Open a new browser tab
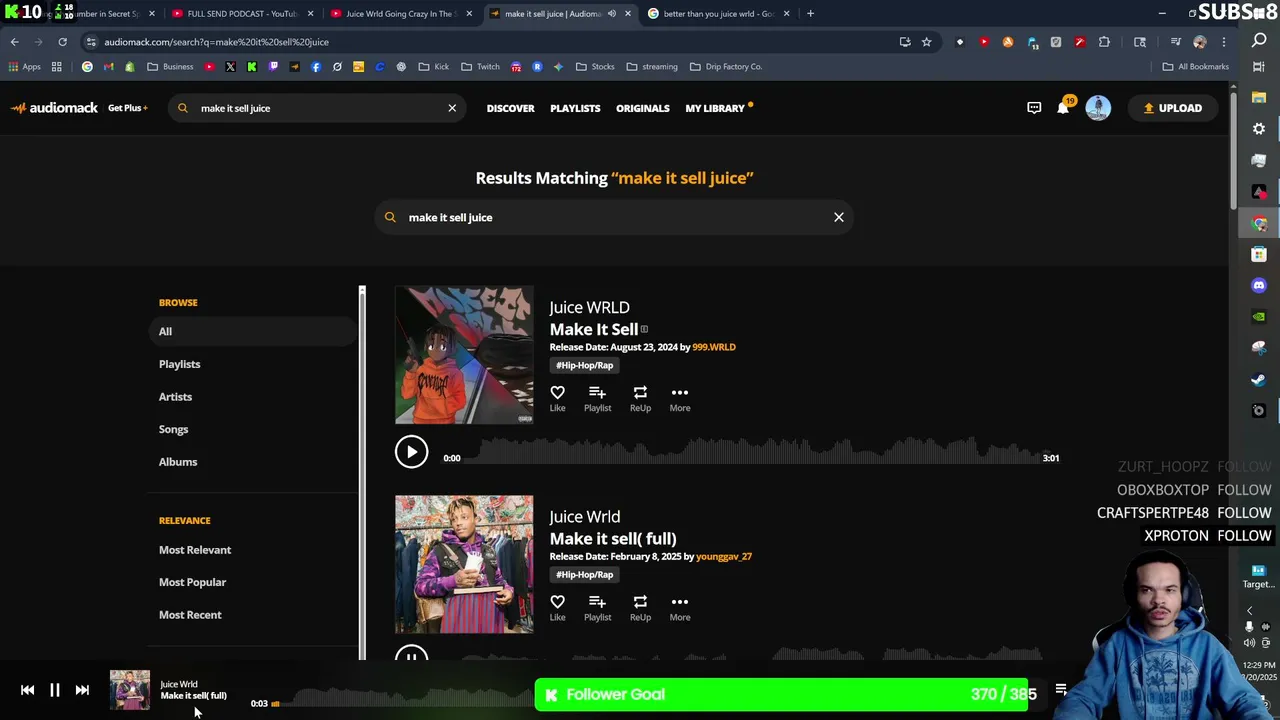The image size is (1280, 720). click(x=810, y=14)
